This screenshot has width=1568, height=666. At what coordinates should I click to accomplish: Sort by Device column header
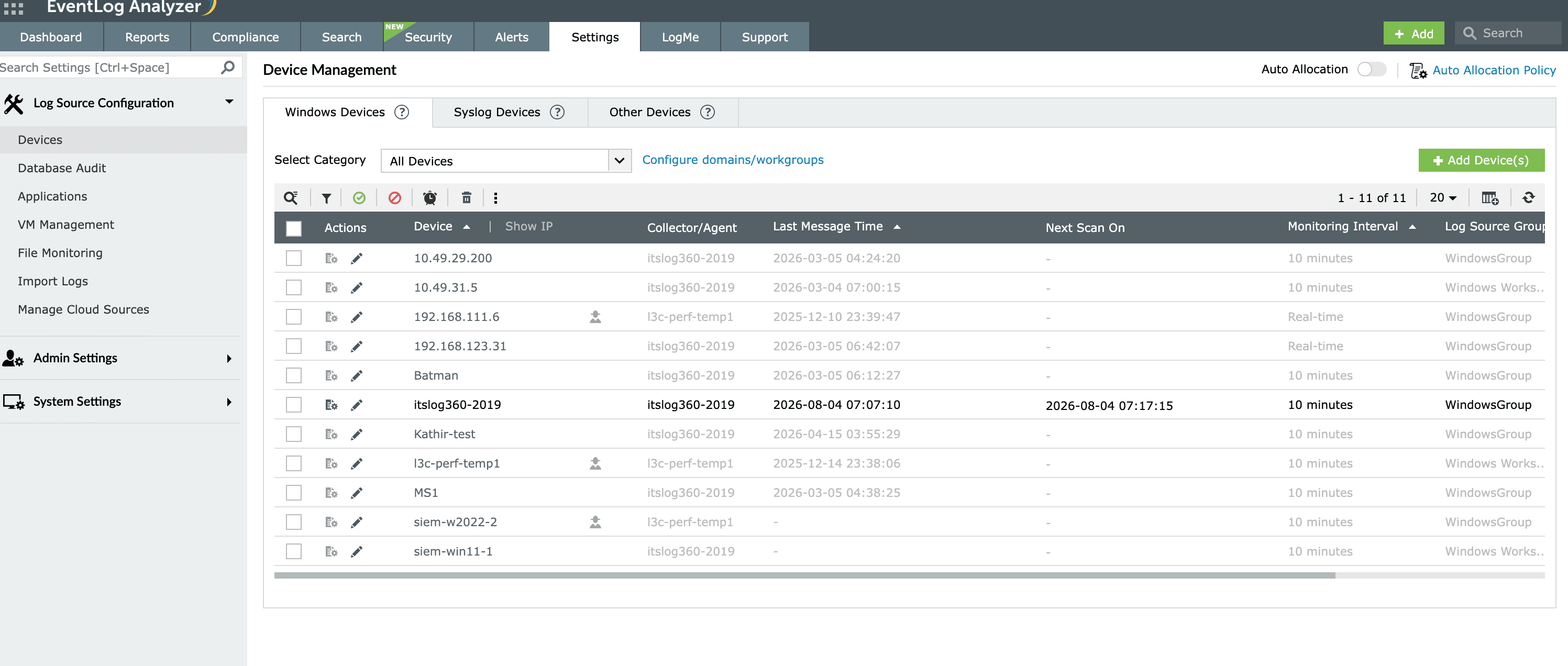pos(442,227)
